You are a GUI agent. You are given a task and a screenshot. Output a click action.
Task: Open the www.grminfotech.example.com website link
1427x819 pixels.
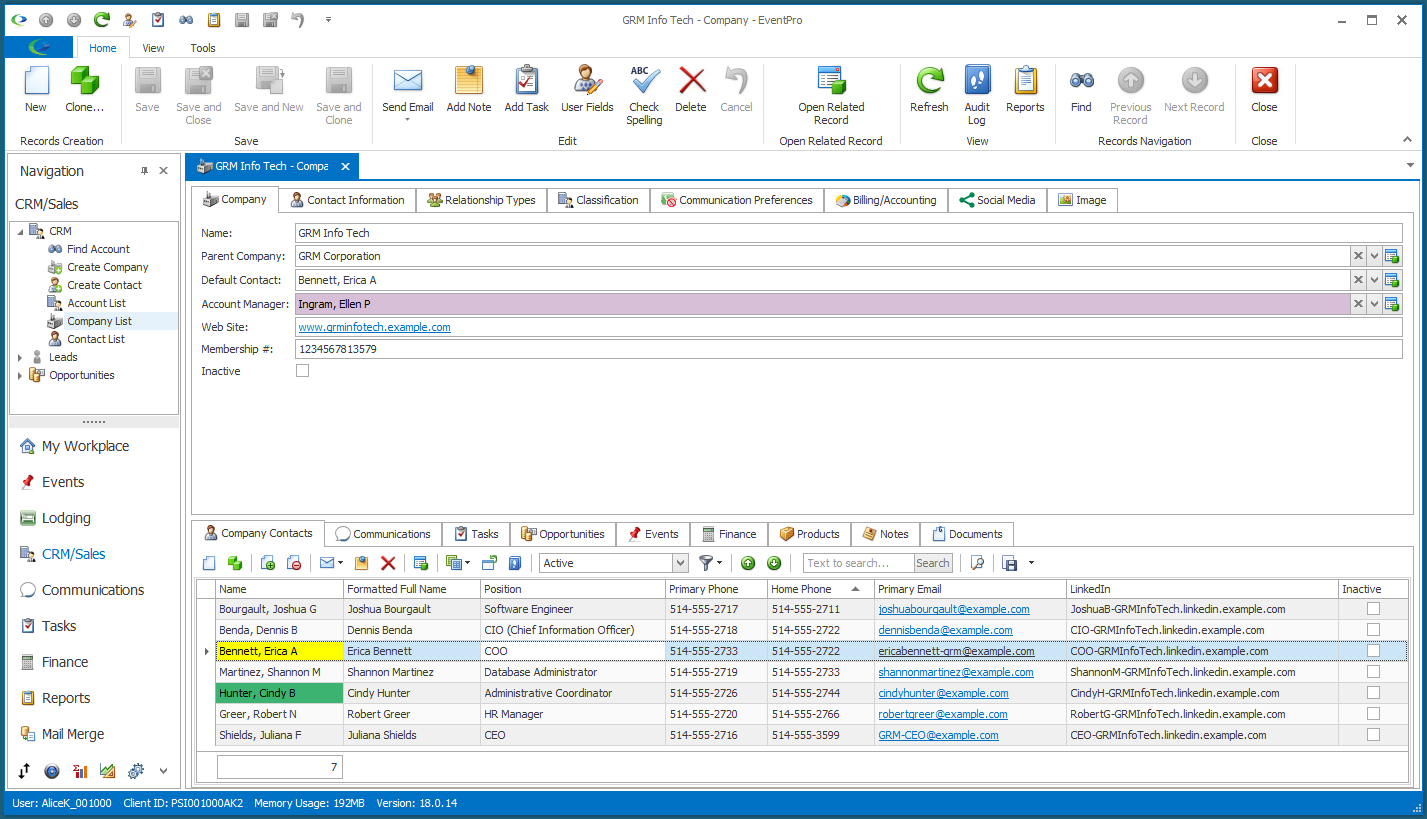(374, 327)
